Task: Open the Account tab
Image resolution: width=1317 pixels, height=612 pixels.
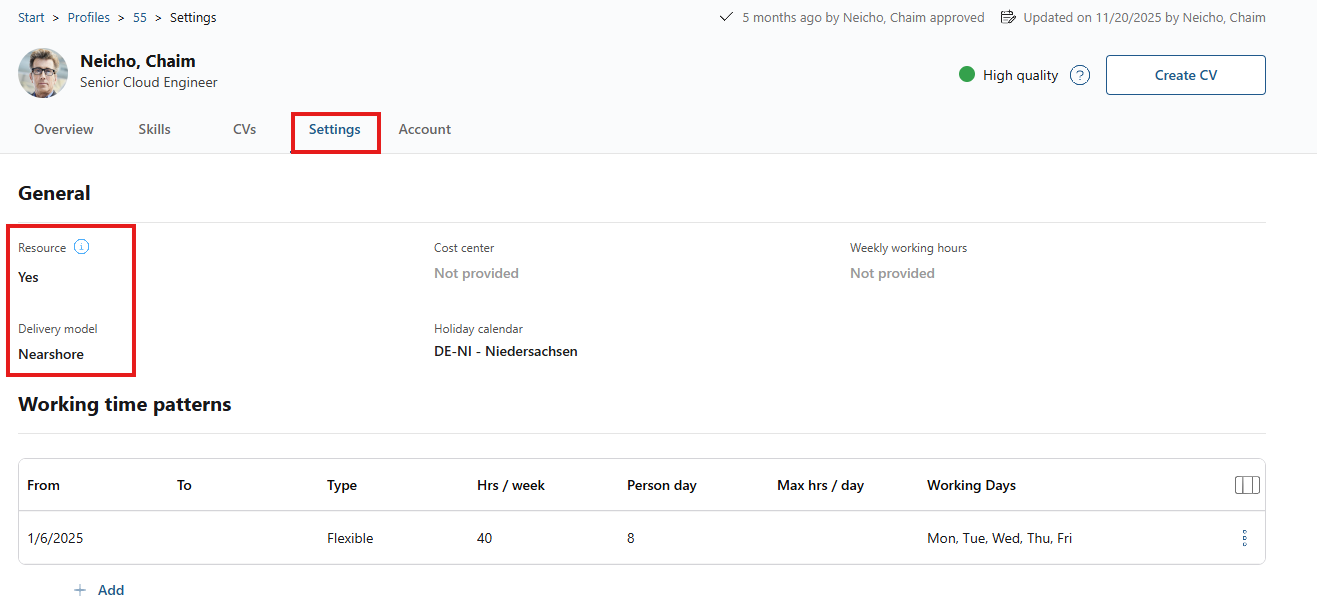Action: pyautogui.click(x=425, y=129)
